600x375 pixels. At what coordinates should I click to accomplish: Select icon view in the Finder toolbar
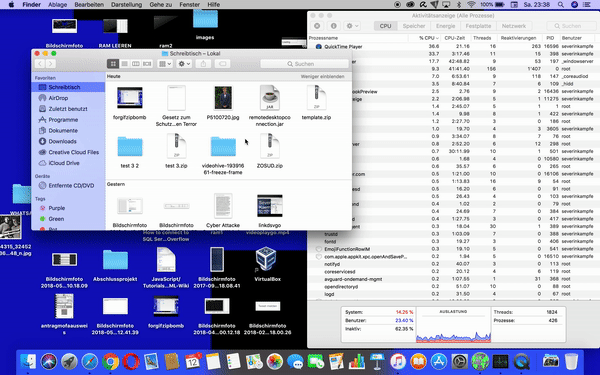pos(113,64)
